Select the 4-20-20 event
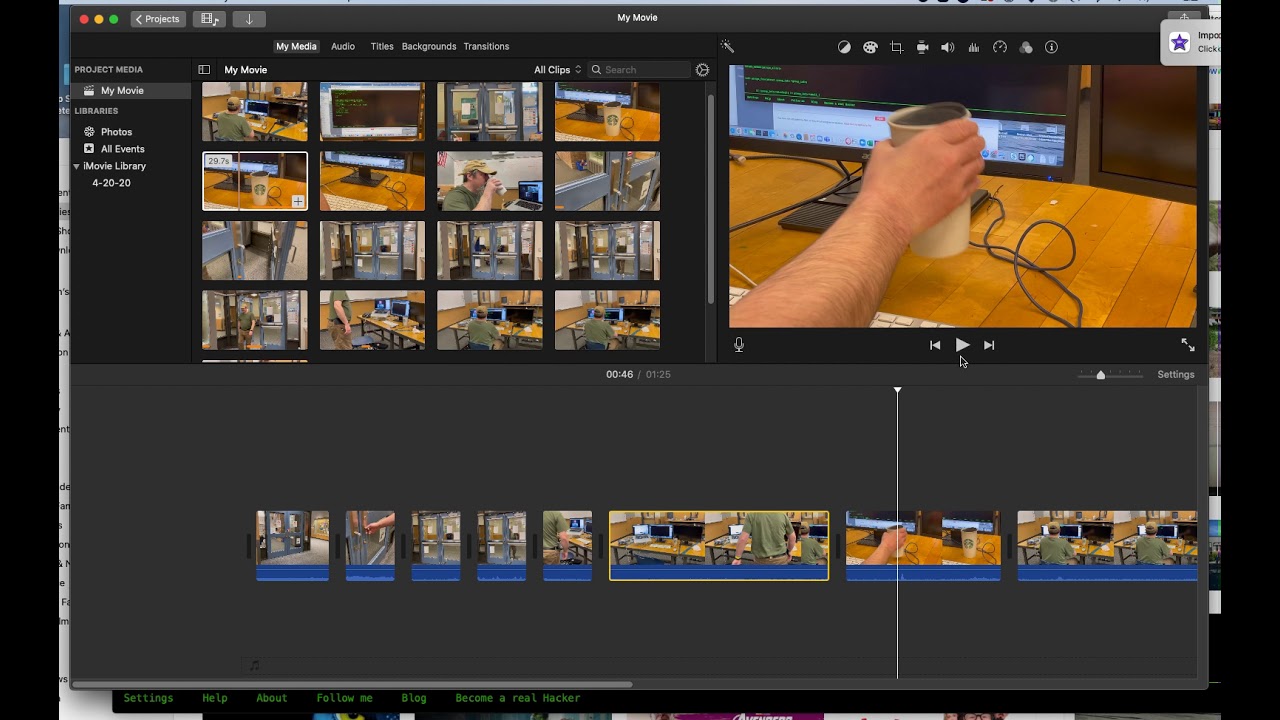1280x720 pixels. pos(111,183)
